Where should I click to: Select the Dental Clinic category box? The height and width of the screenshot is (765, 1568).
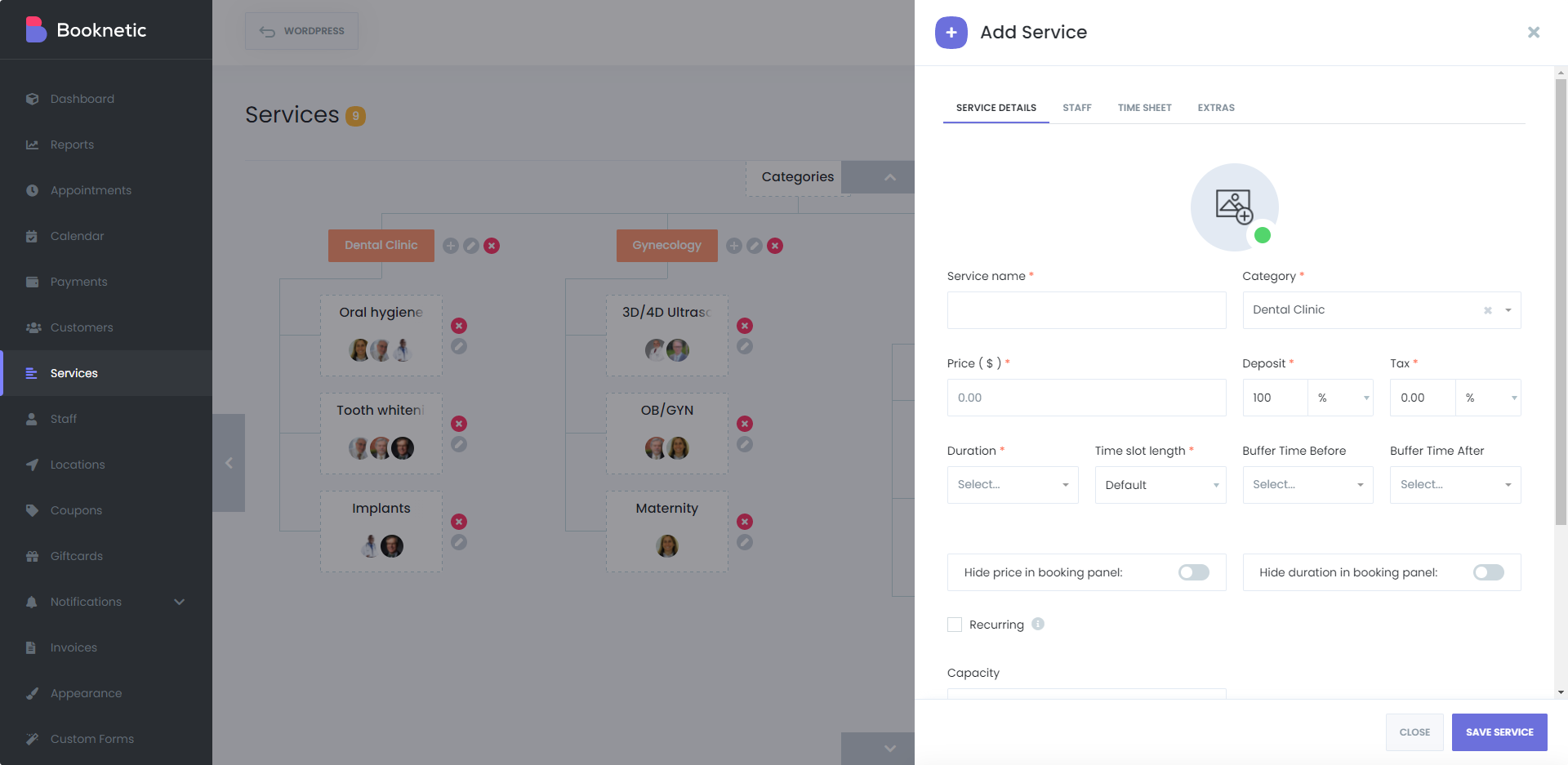coord(381,246)
